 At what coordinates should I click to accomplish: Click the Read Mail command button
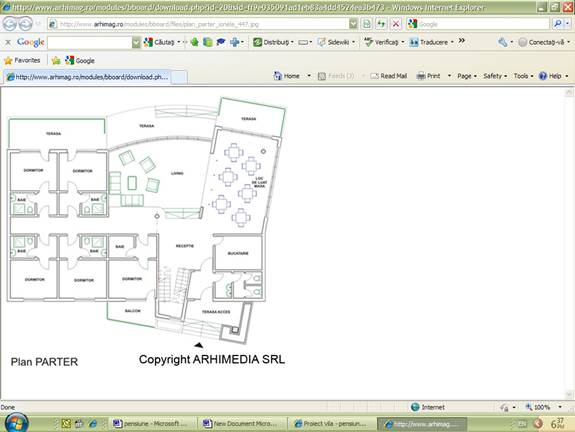[389, 76]
